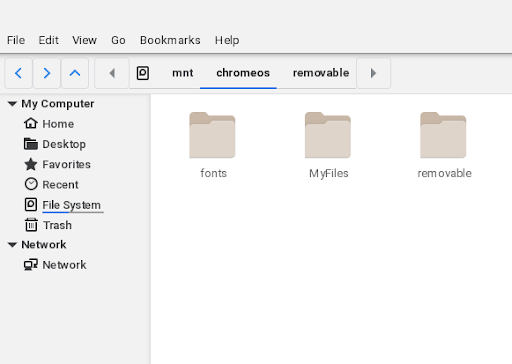Open the Bookmarks menu

(170, 40)
